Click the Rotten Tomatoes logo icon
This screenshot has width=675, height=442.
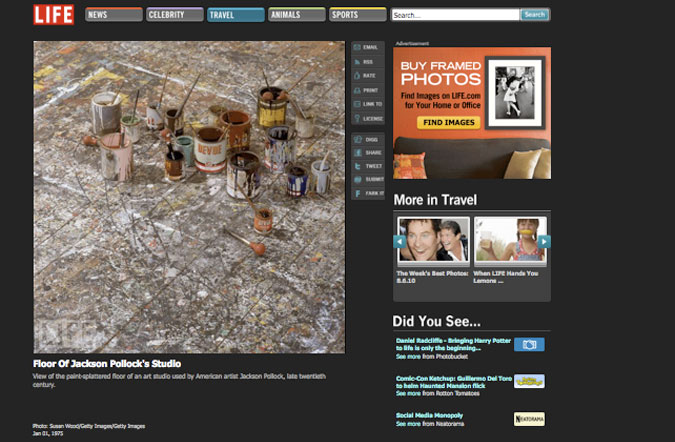click(529, 381)
